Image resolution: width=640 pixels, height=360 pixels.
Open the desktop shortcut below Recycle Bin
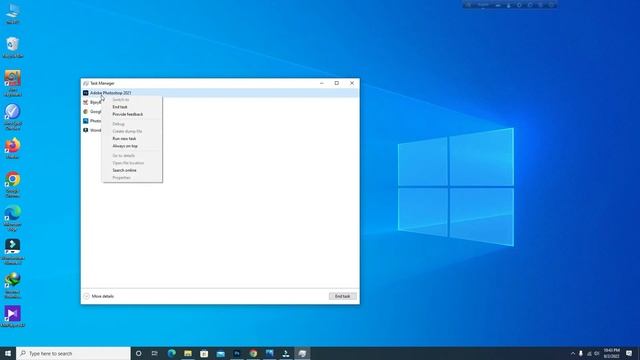pos(13,83)
